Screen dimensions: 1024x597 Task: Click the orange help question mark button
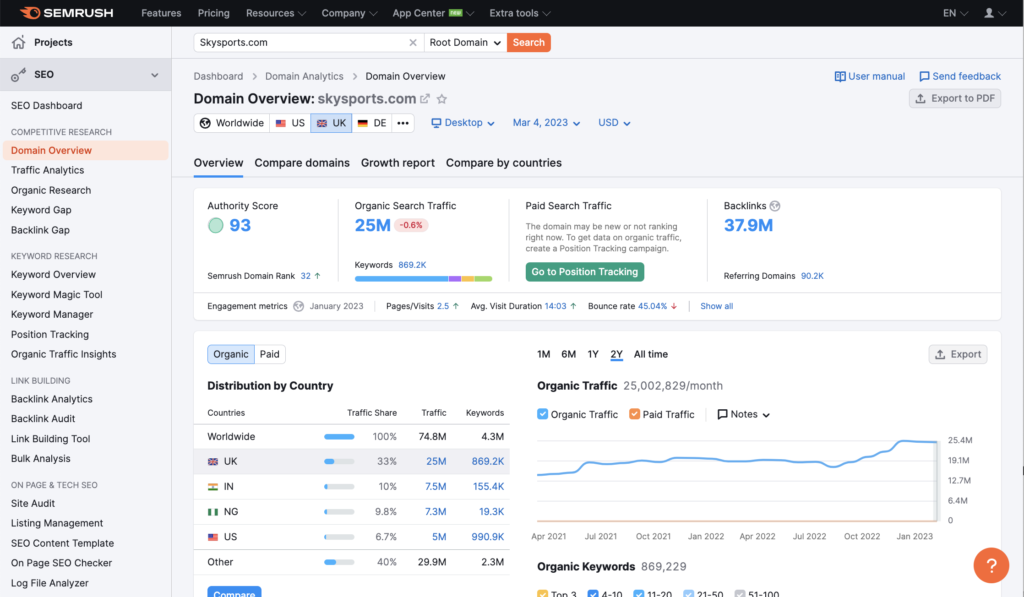coord(991,565)
